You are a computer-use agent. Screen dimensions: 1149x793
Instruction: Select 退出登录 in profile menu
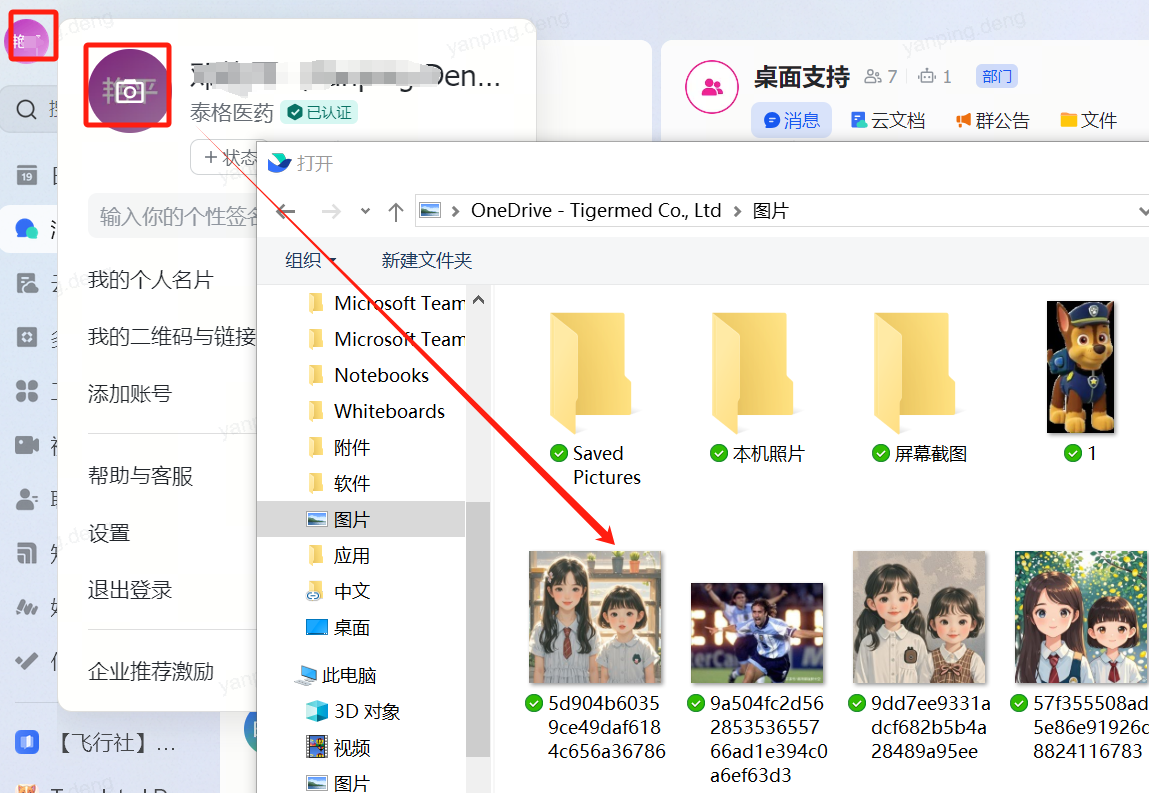click(x=130, y=590)
